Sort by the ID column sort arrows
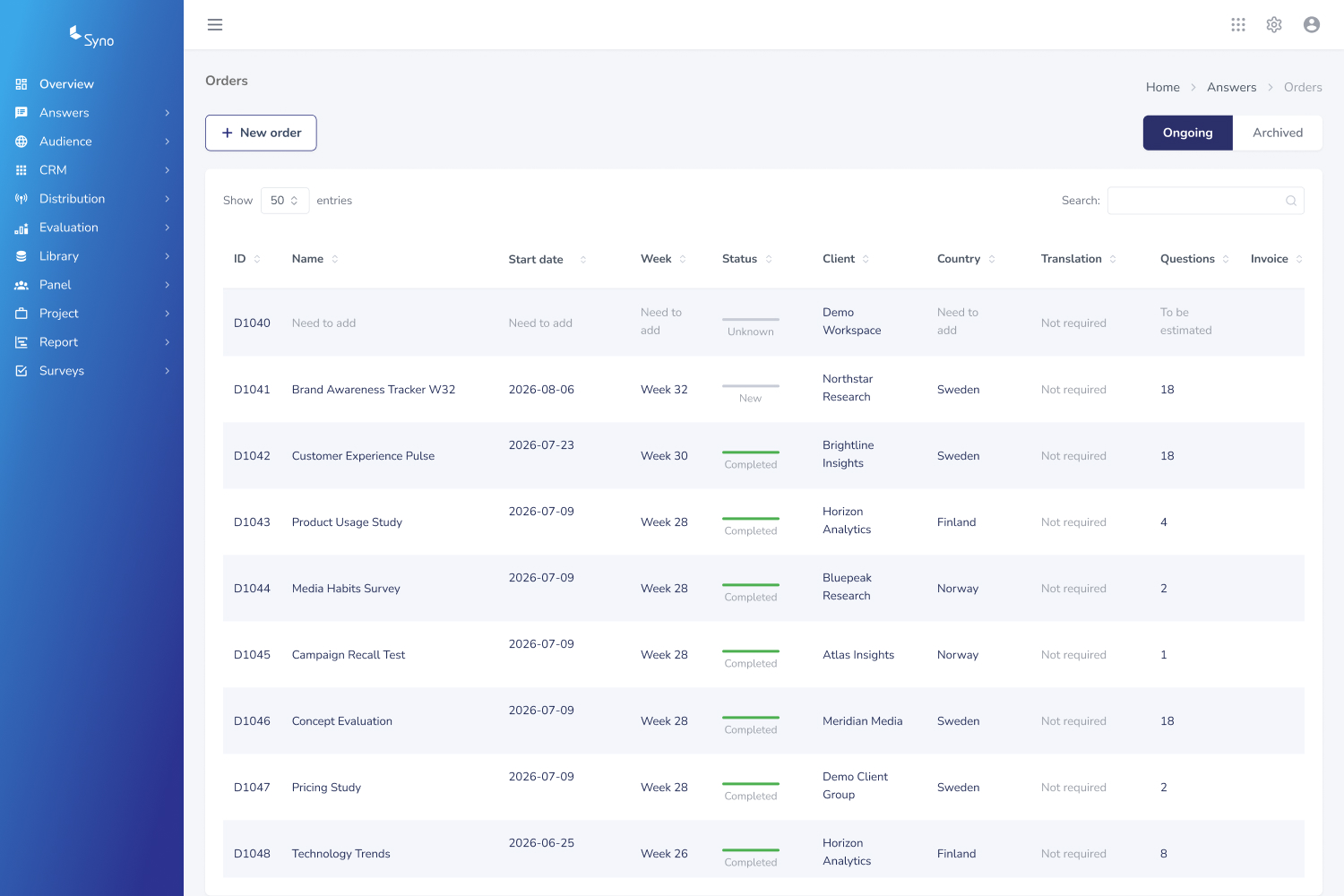1344x896 pixels. coord(257,259)
